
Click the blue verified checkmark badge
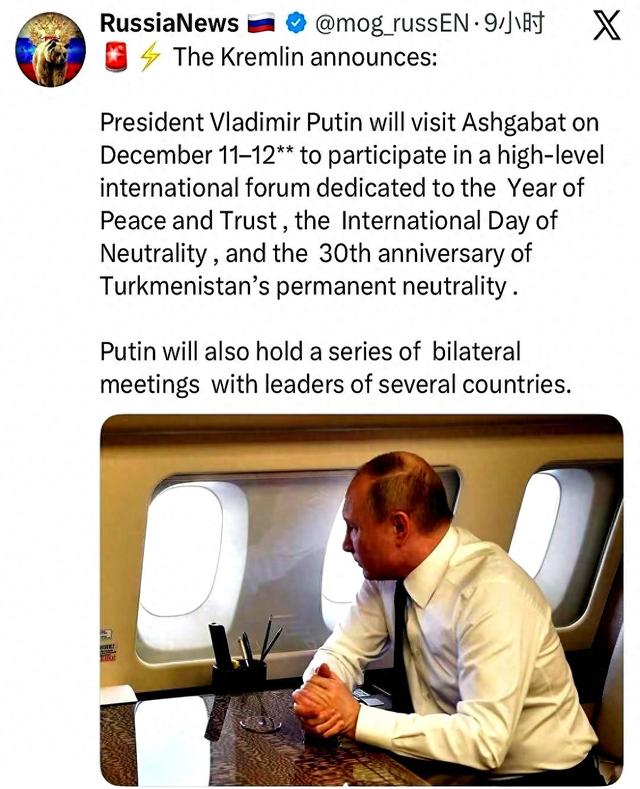[x=295, y=23]
